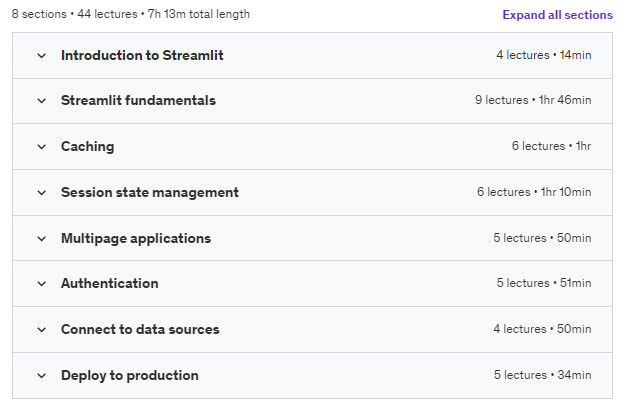Expand chevron beside Session state management

coord(42,193)
